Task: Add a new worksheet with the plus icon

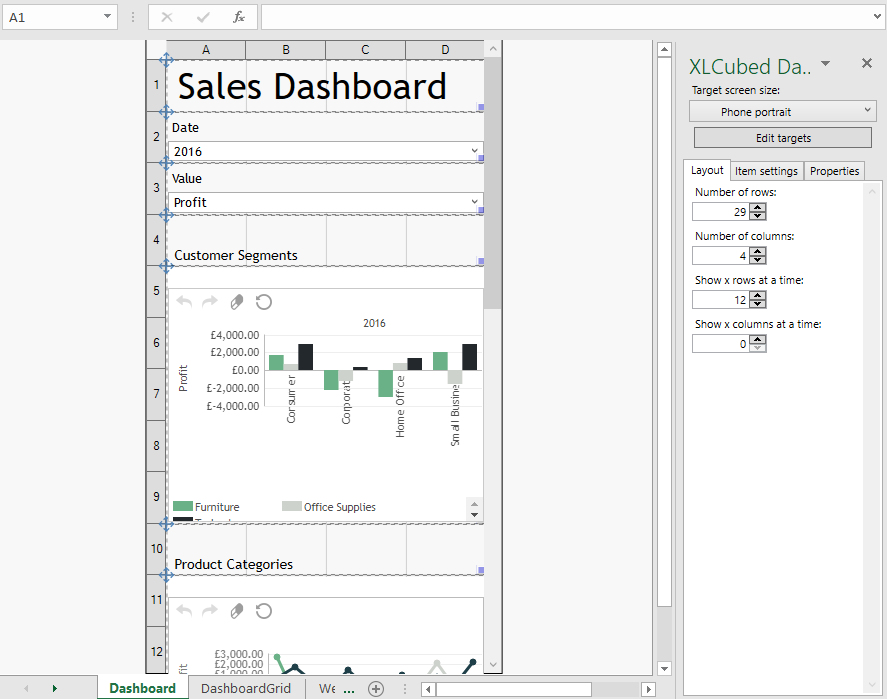Action: (x=376, y=688)
